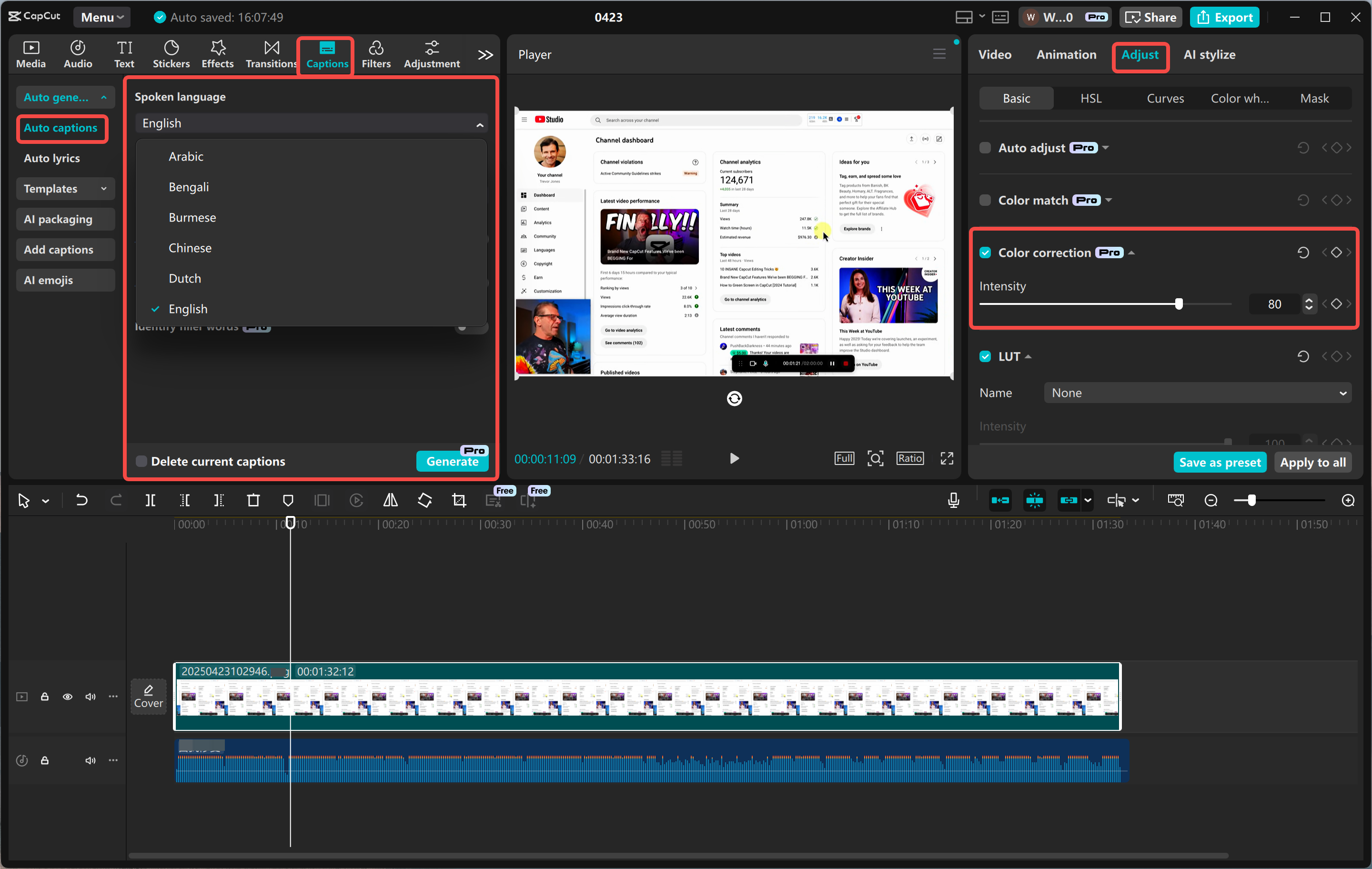The image size is (1372, 869).
Task: Switch to the Curves tab
Action: [1165, 98]
